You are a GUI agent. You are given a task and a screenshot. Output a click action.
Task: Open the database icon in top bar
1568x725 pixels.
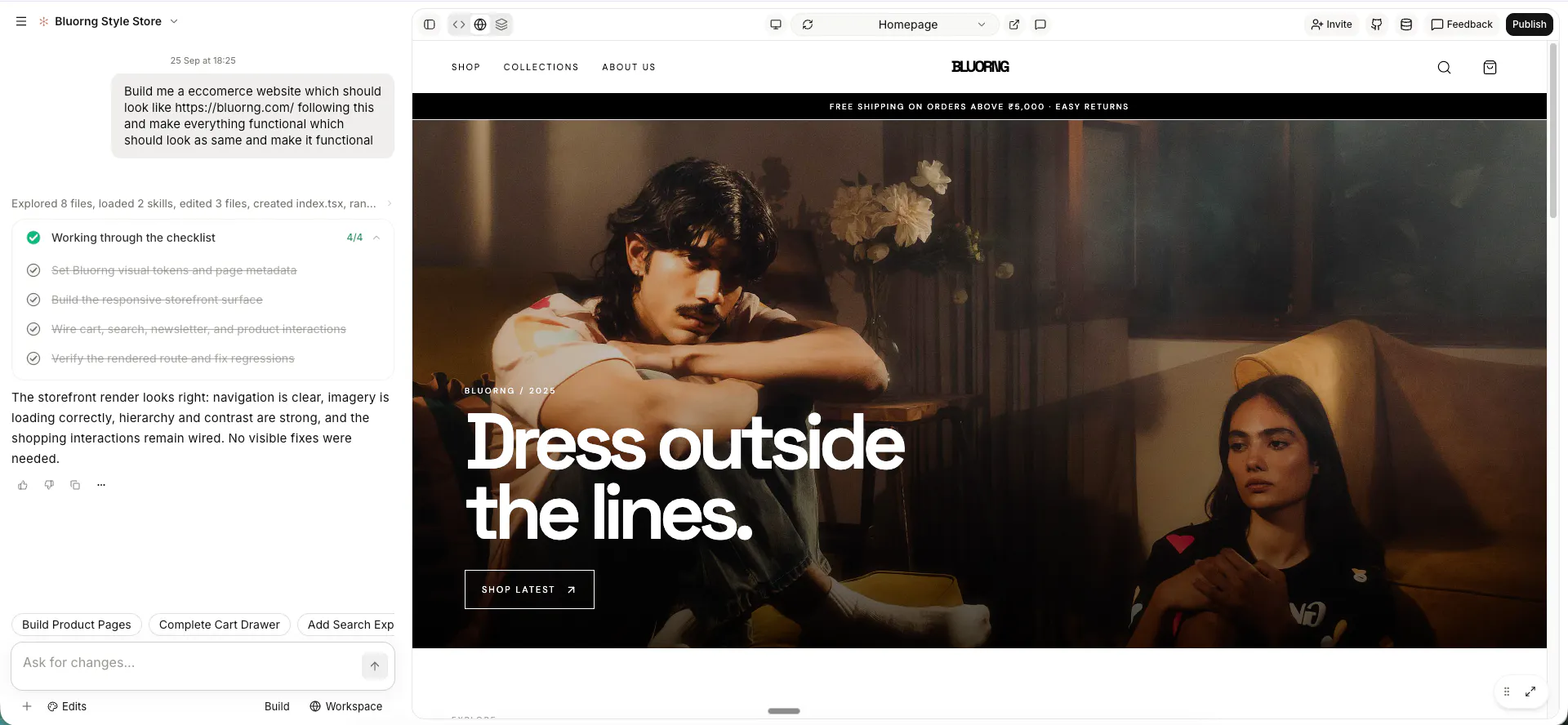click(x=1406, y=24)
